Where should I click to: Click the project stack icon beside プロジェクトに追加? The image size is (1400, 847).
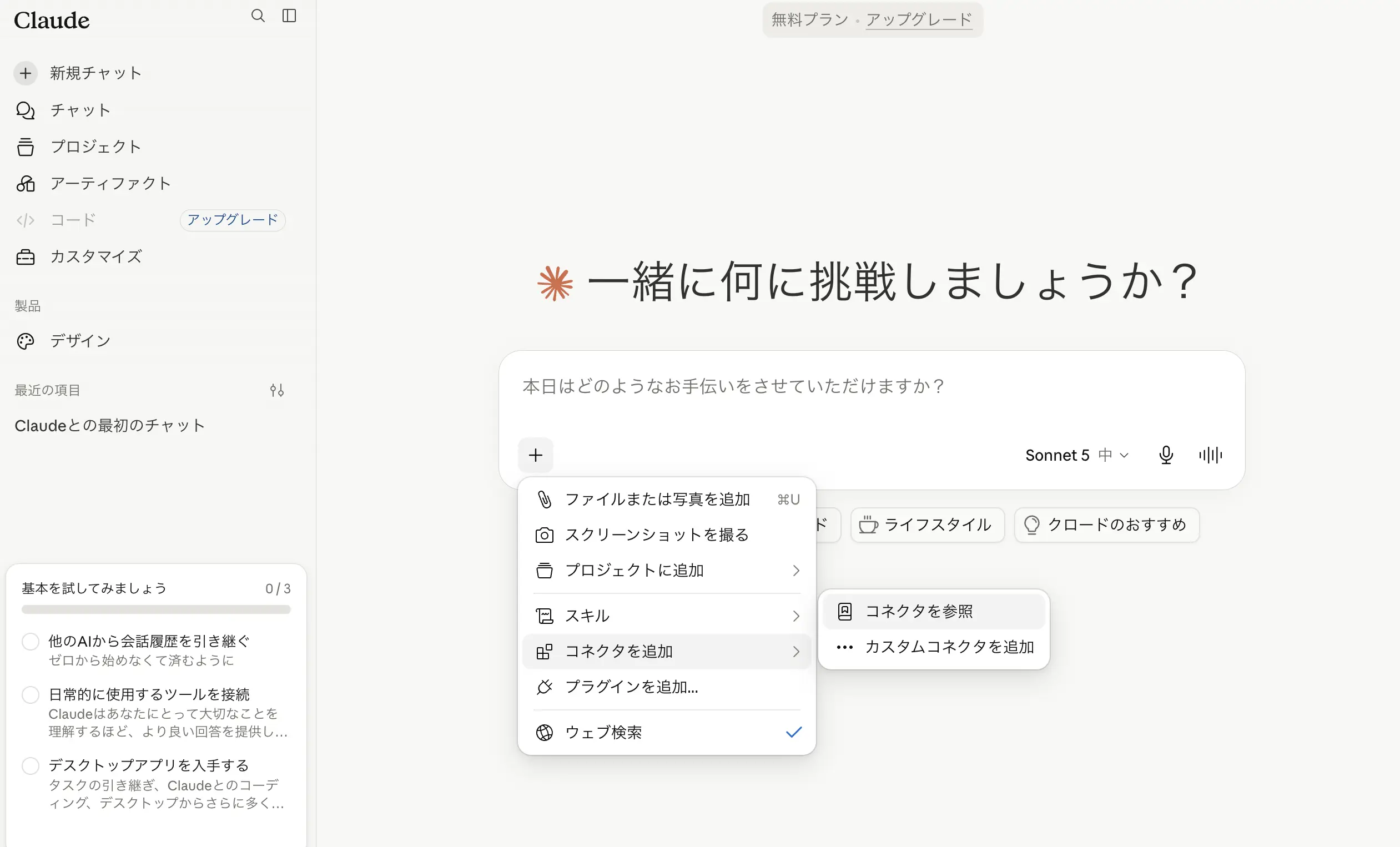point(545,571)
